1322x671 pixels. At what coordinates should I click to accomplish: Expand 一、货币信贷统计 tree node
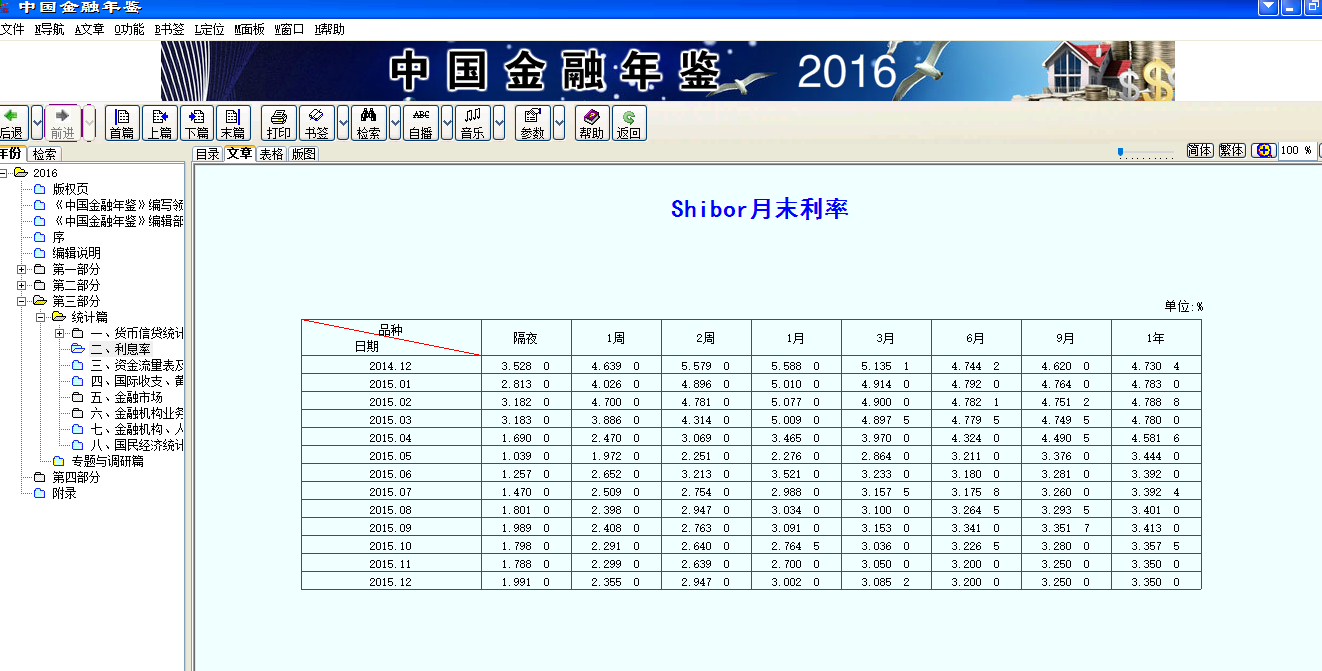coord(60,333)
